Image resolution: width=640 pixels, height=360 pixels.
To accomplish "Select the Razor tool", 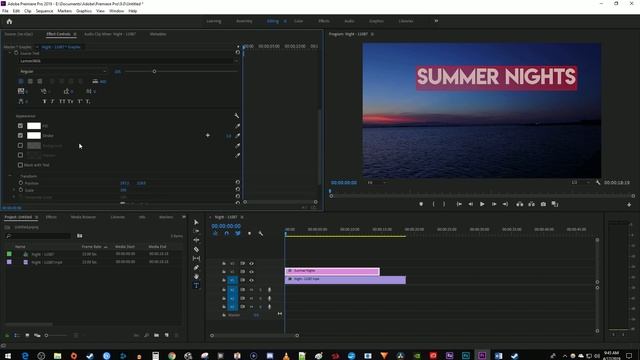I will click(x=196, y=249).
